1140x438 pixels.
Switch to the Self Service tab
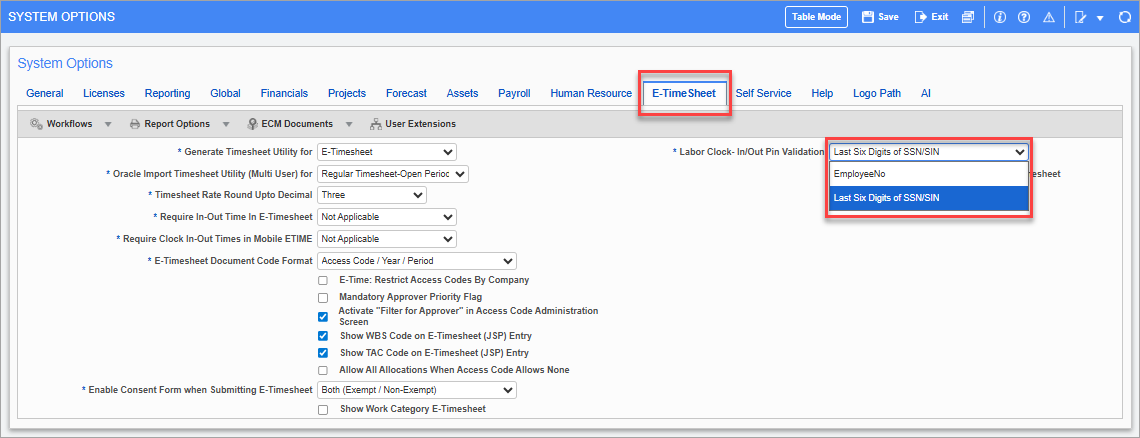pos(763,93)
